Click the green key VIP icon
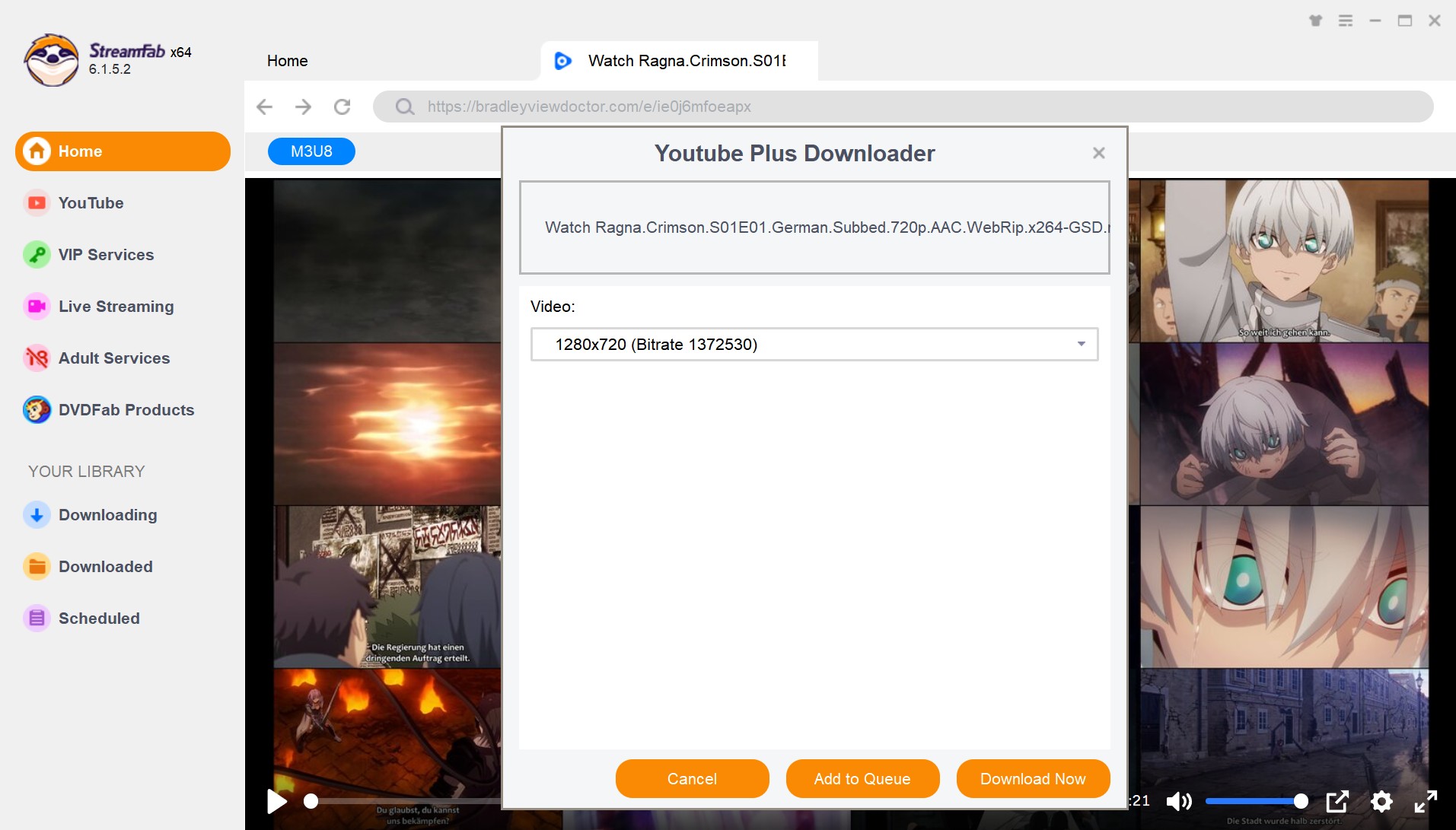Viewport: 1456px width, 830px height. coord(37,255)
